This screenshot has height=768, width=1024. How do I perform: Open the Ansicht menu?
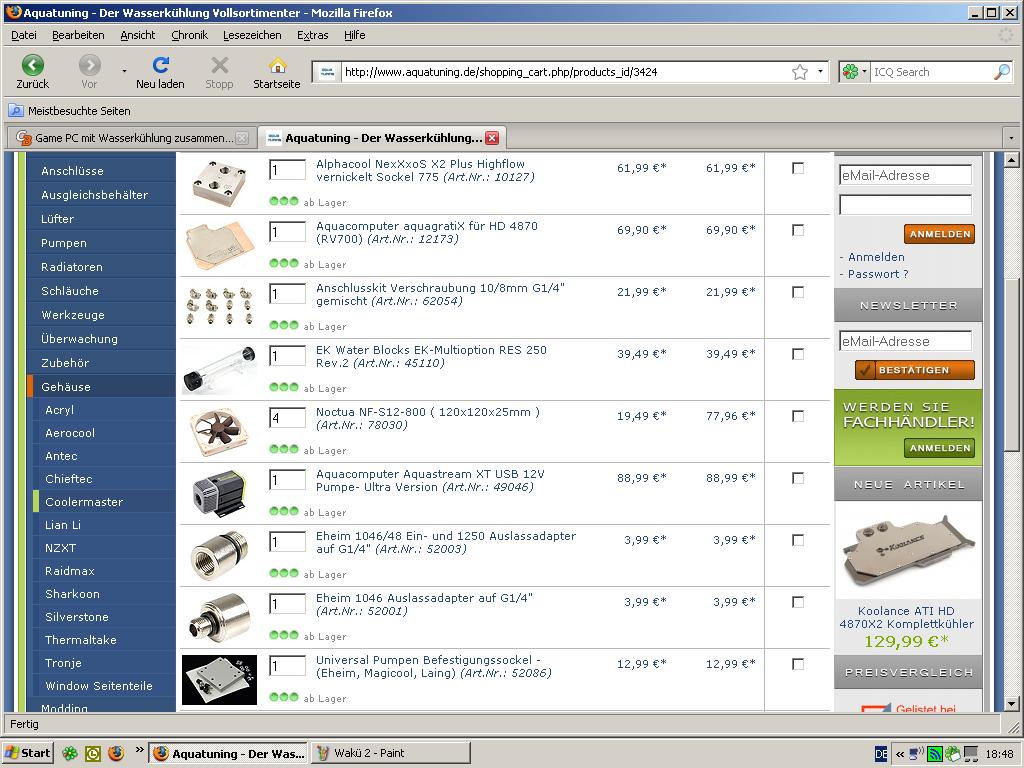[138, 35]
